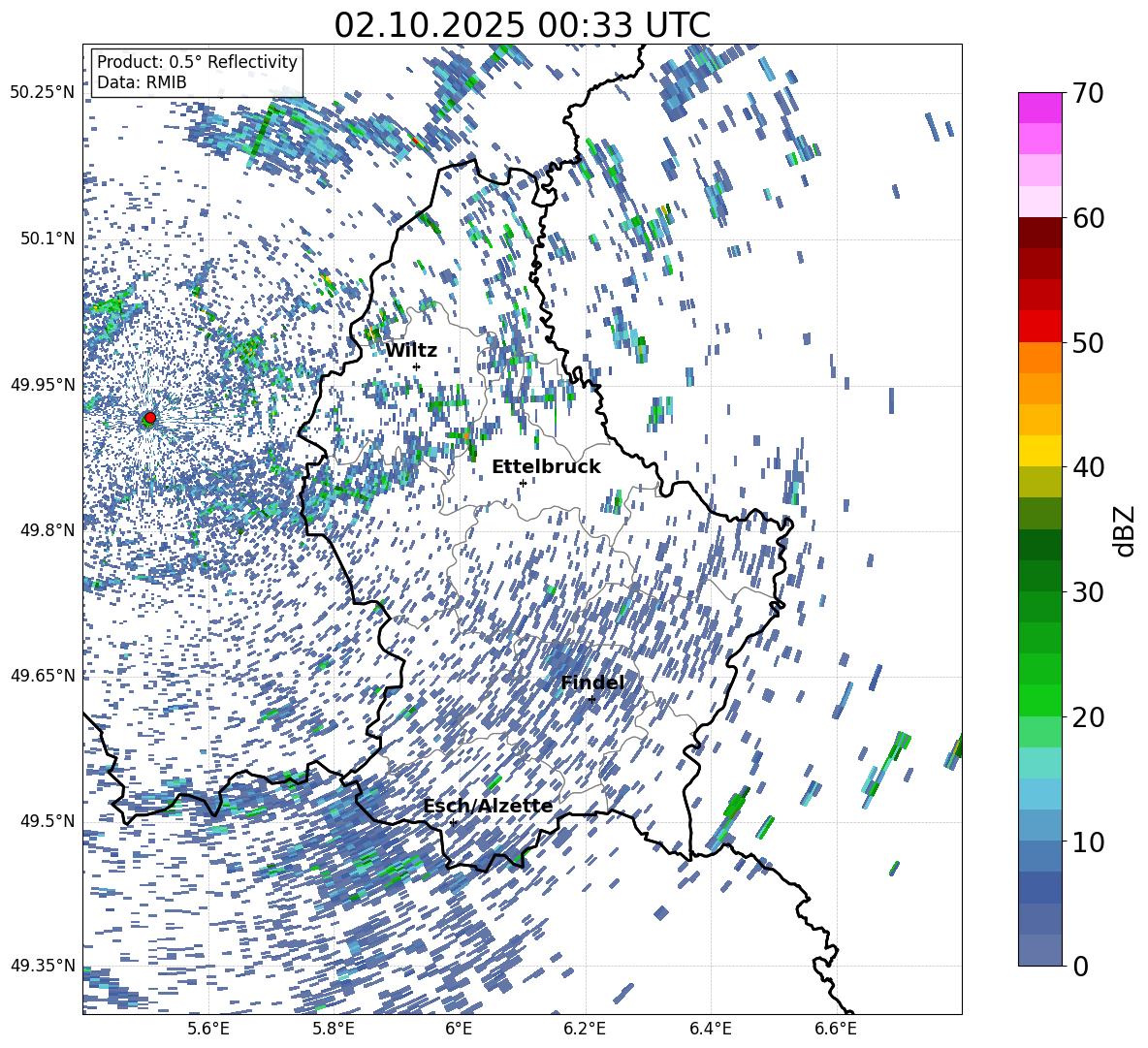Screen dimensions: 1148x1048
Task: Click the 49.65°N latitude label
Action: tap(43, 675)
